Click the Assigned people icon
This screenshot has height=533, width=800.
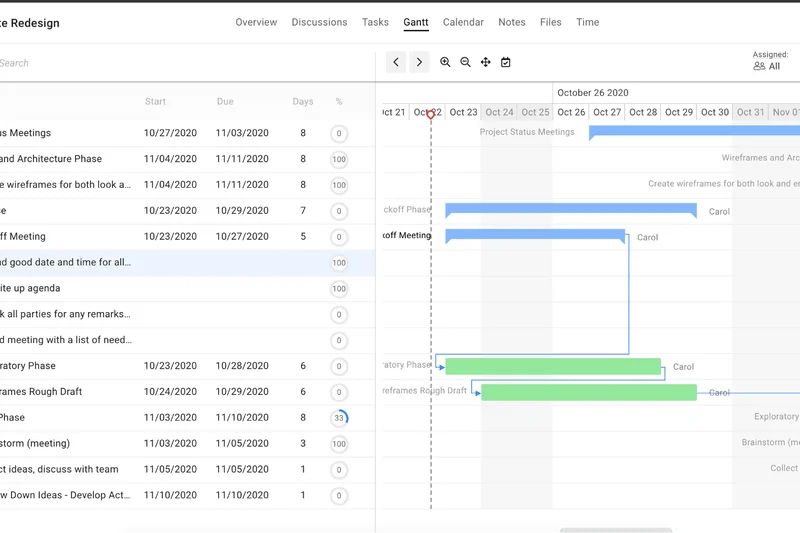coord(759,67)
